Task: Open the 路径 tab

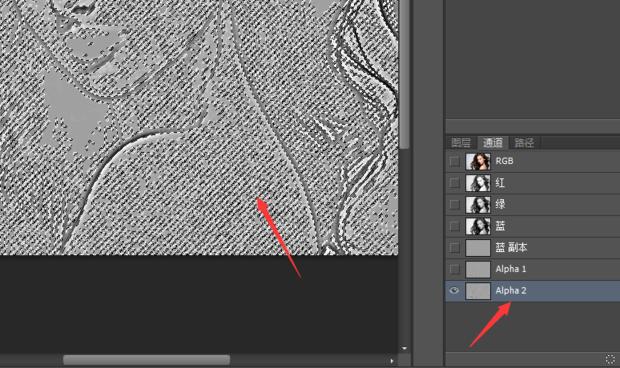Action: click(x=524, y=143)
